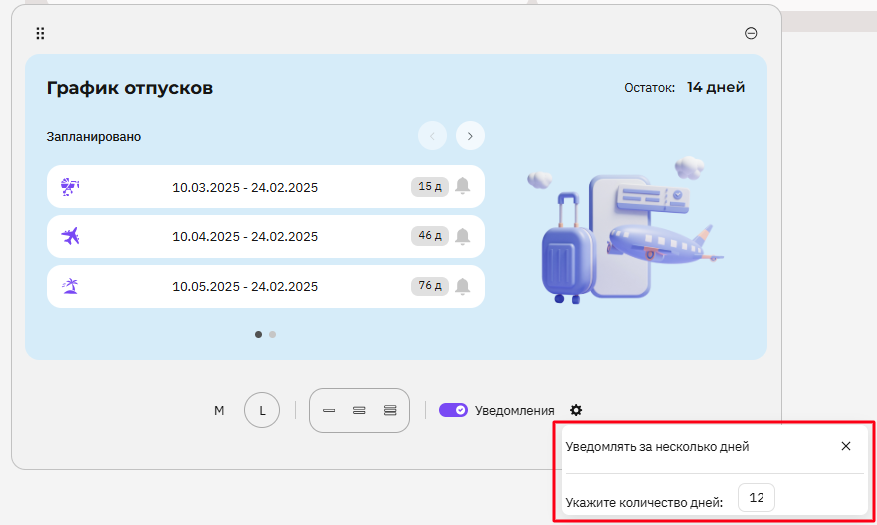Screen dimensions: 877x525
Task: Choose widget size L
Action: click(x=262, y=410)
